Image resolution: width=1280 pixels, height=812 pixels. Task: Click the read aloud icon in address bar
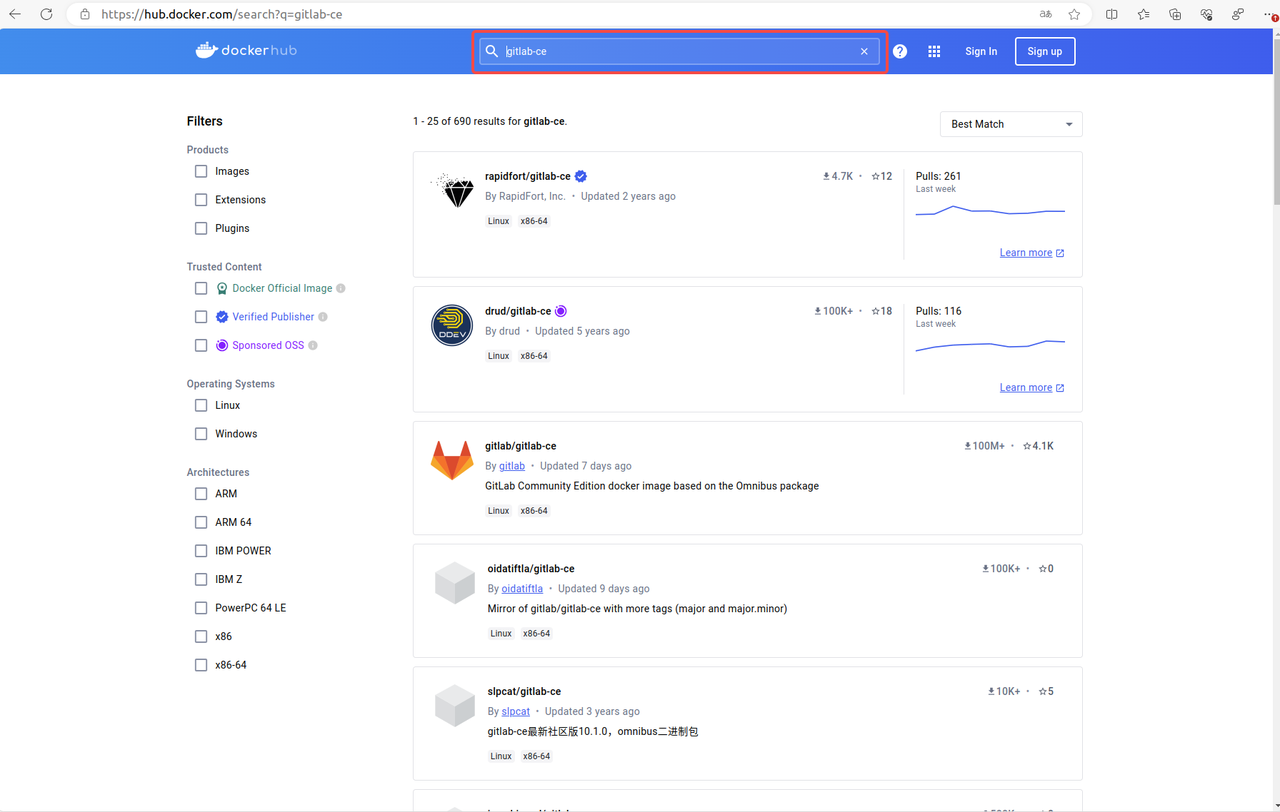1046,14
